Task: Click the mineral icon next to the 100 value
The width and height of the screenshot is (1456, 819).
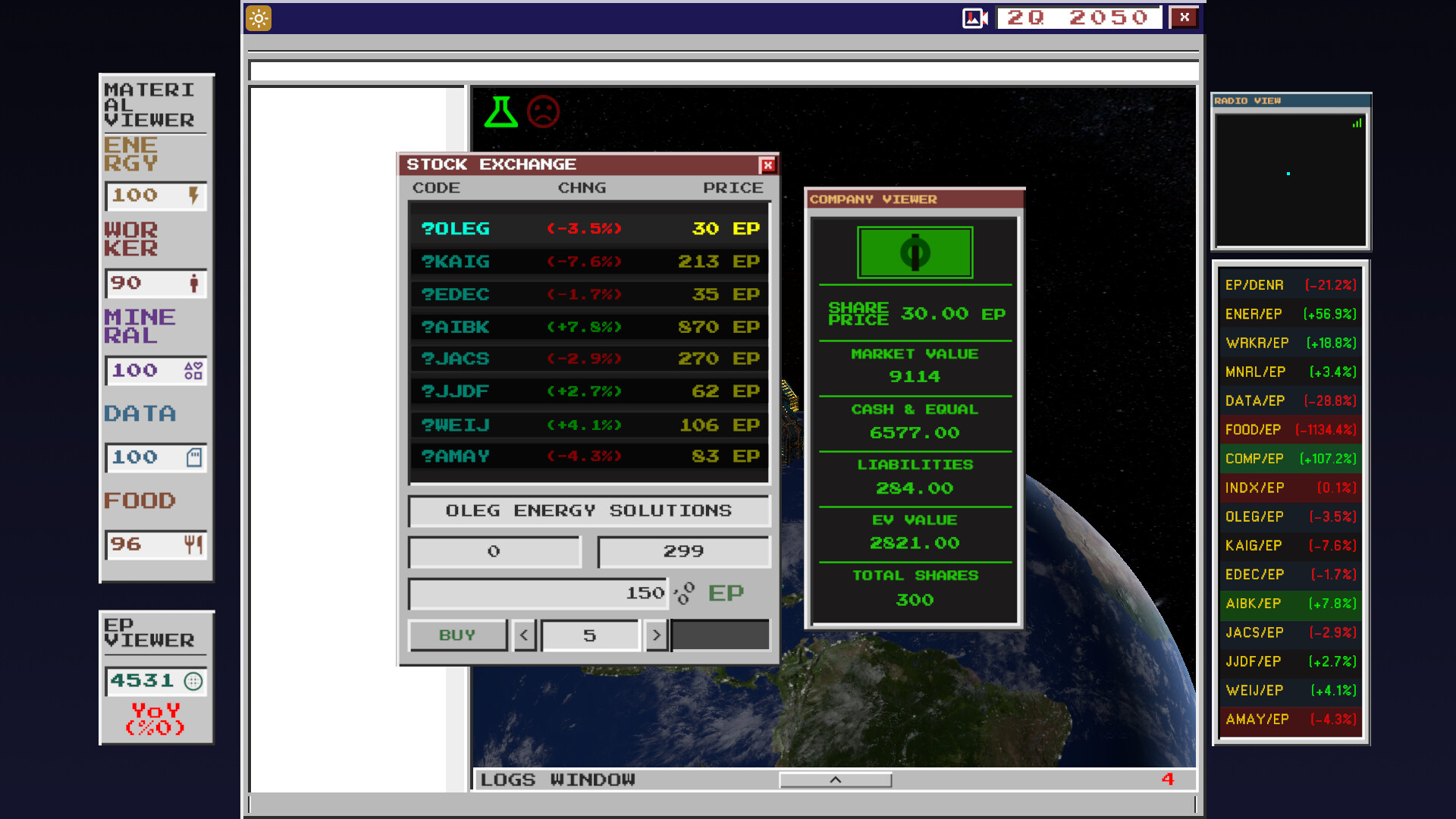Action: point(193,370)
